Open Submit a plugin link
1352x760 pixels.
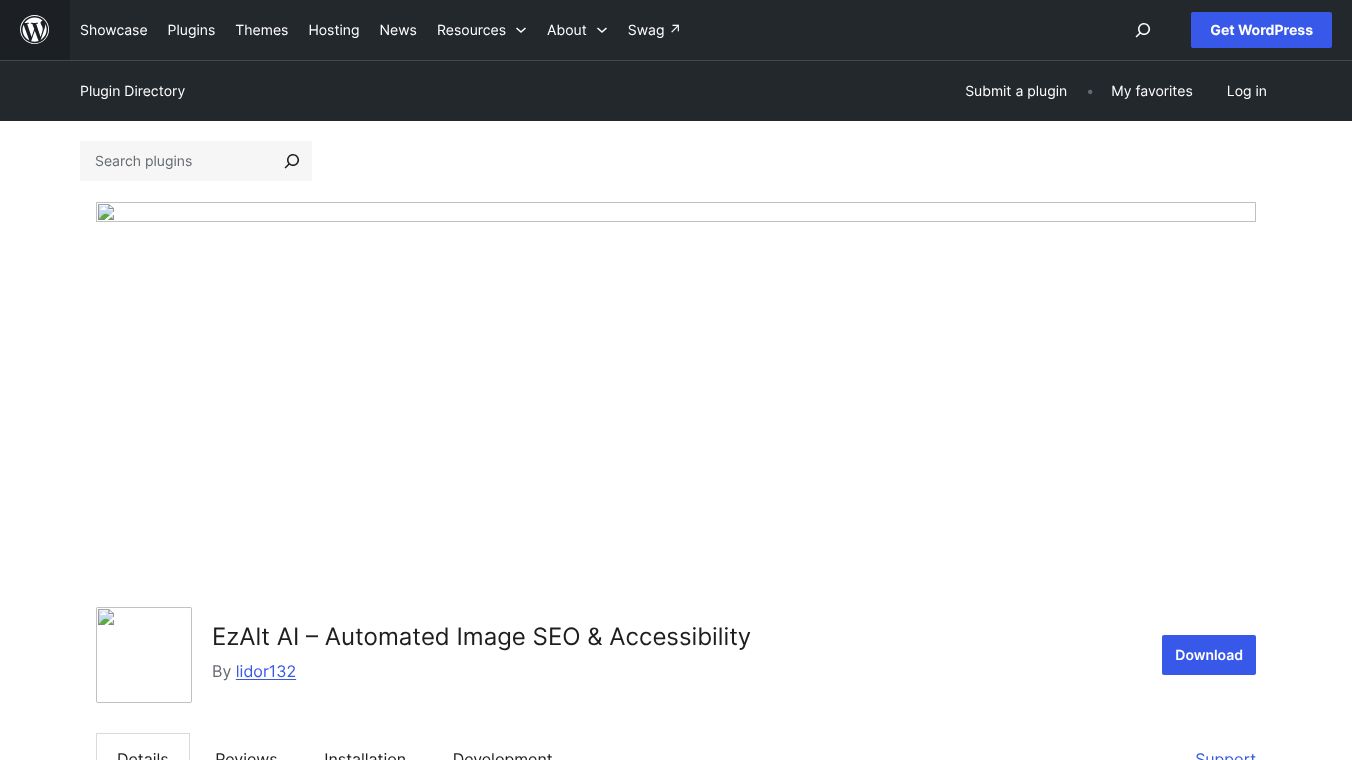[x=1016, y=91]
